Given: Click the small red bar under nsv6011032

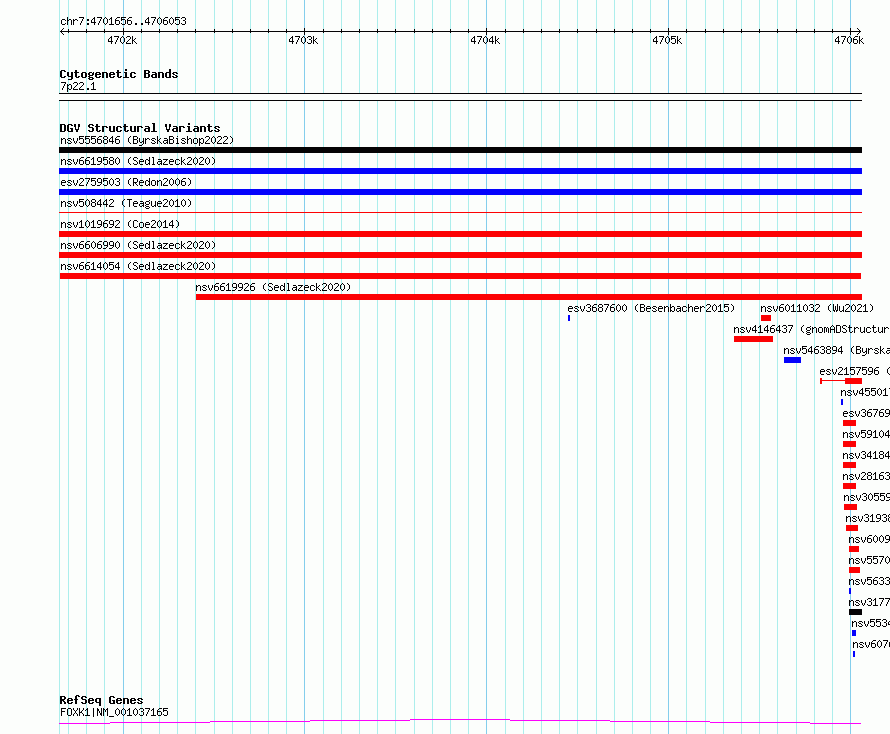Looking at the screenshot, I should [x=766, y=318].
